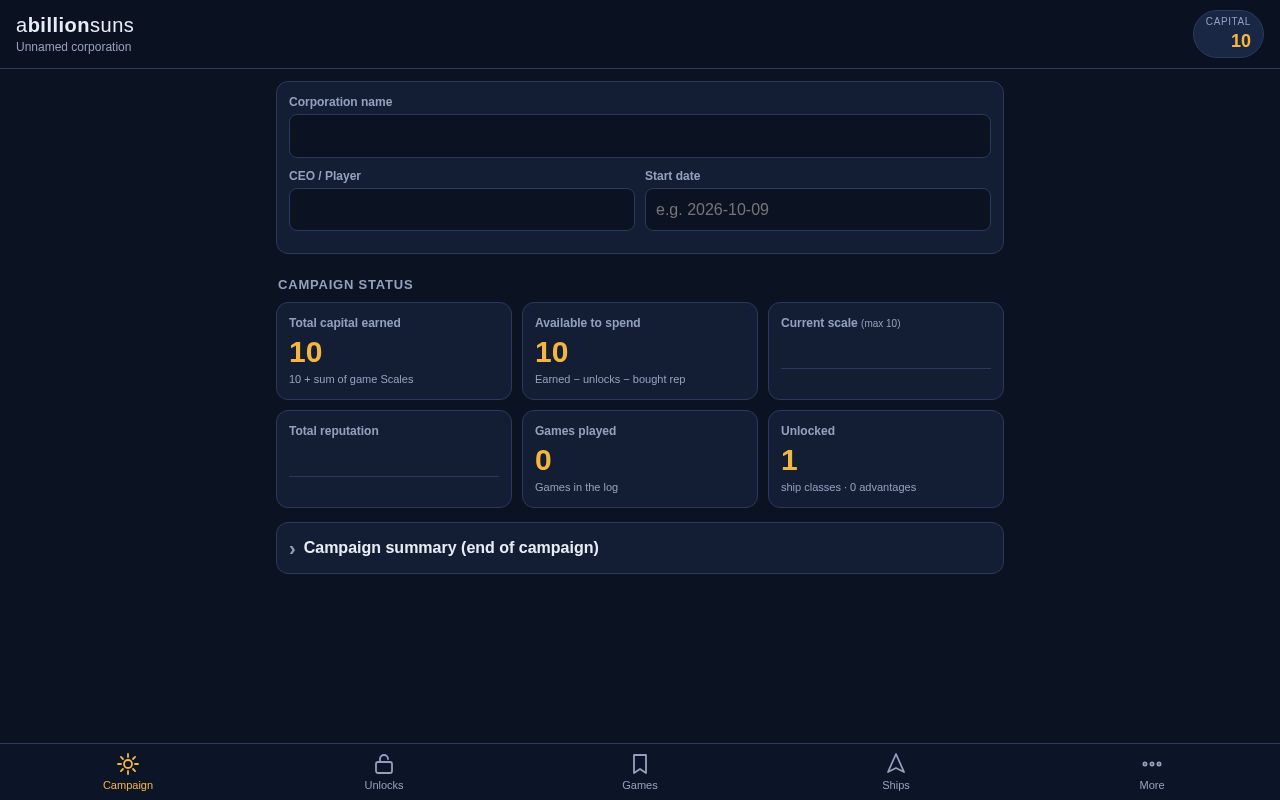
Task: Focus the Start date field
Action: (818, 210)
